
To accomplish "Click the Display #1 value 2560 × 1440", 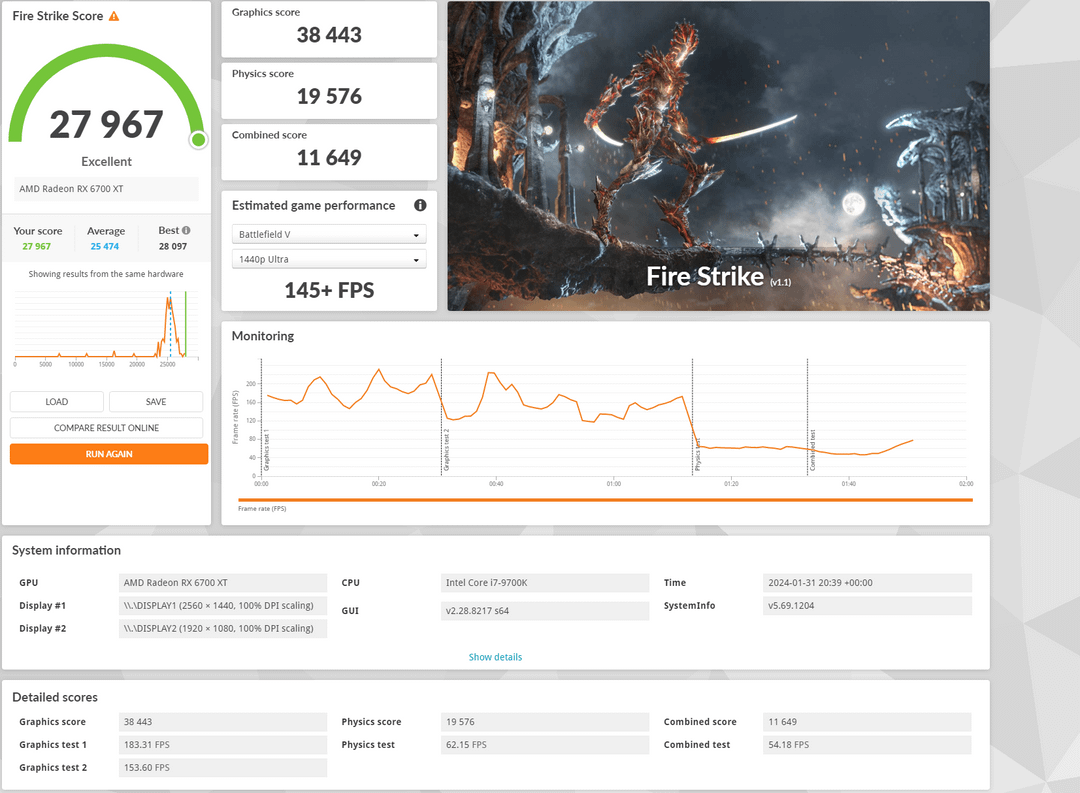I will coord(222,606).
